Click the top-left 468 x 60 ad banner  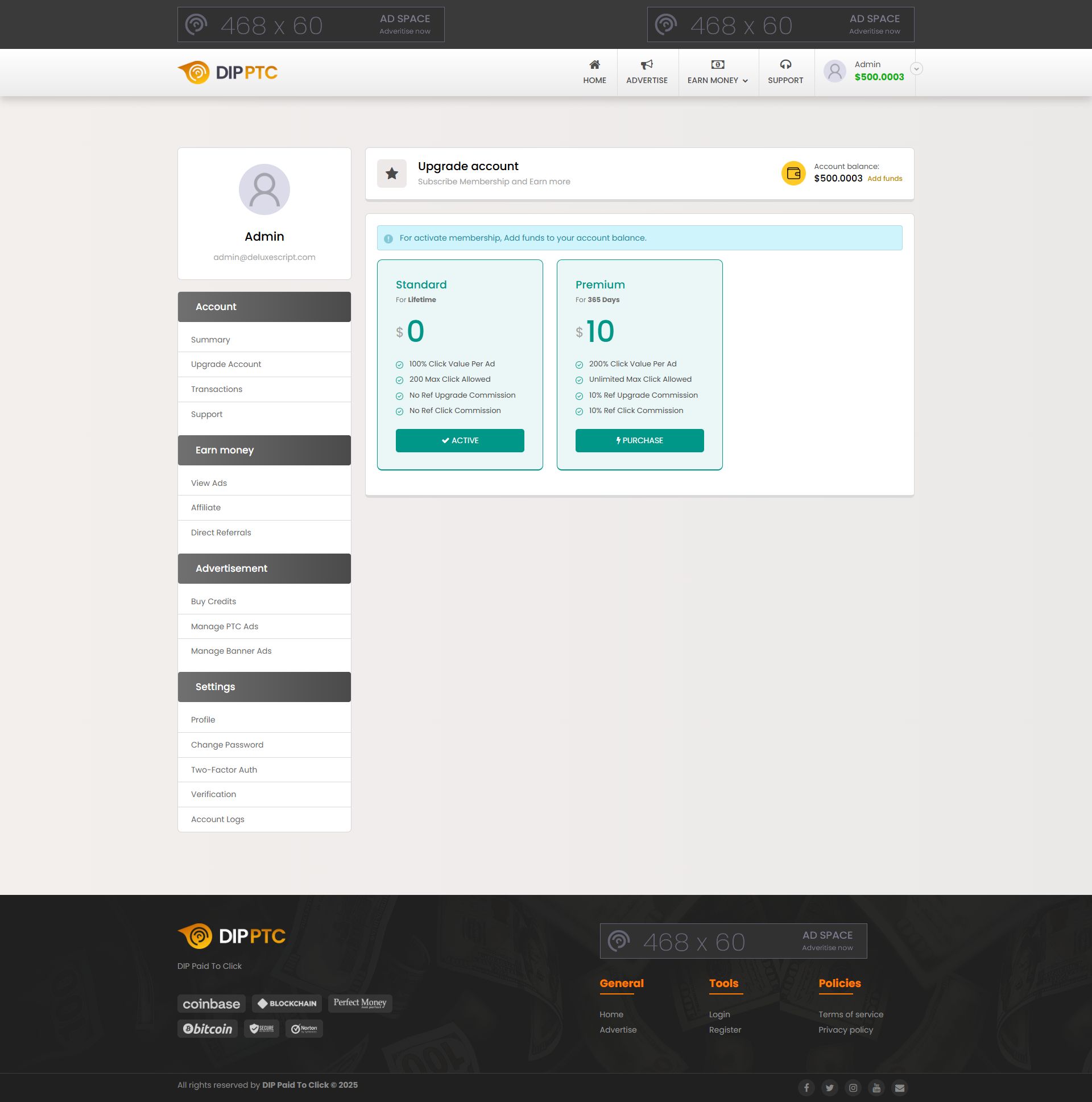(311, 24)
